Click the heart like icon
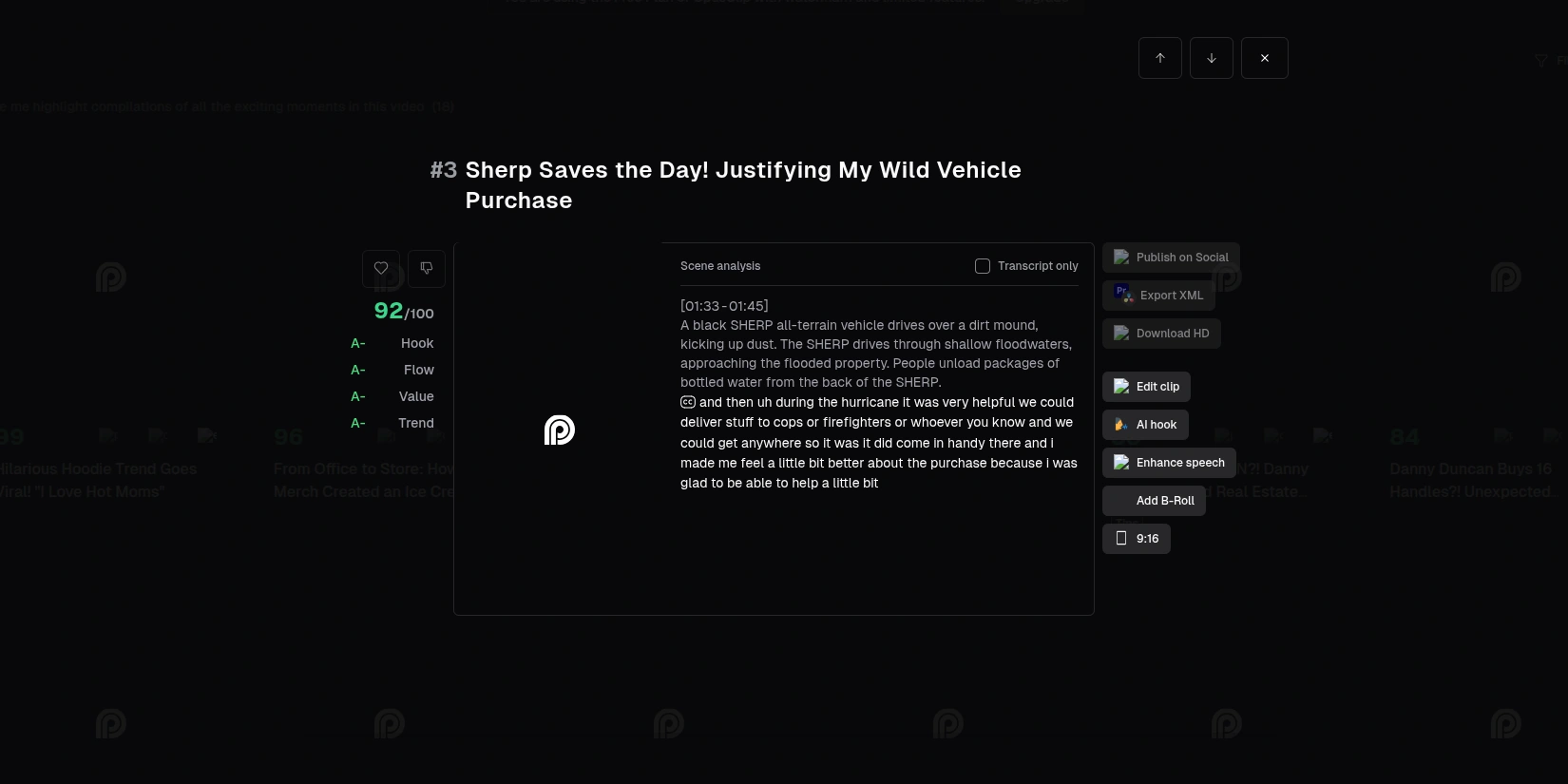 [381, 269]
